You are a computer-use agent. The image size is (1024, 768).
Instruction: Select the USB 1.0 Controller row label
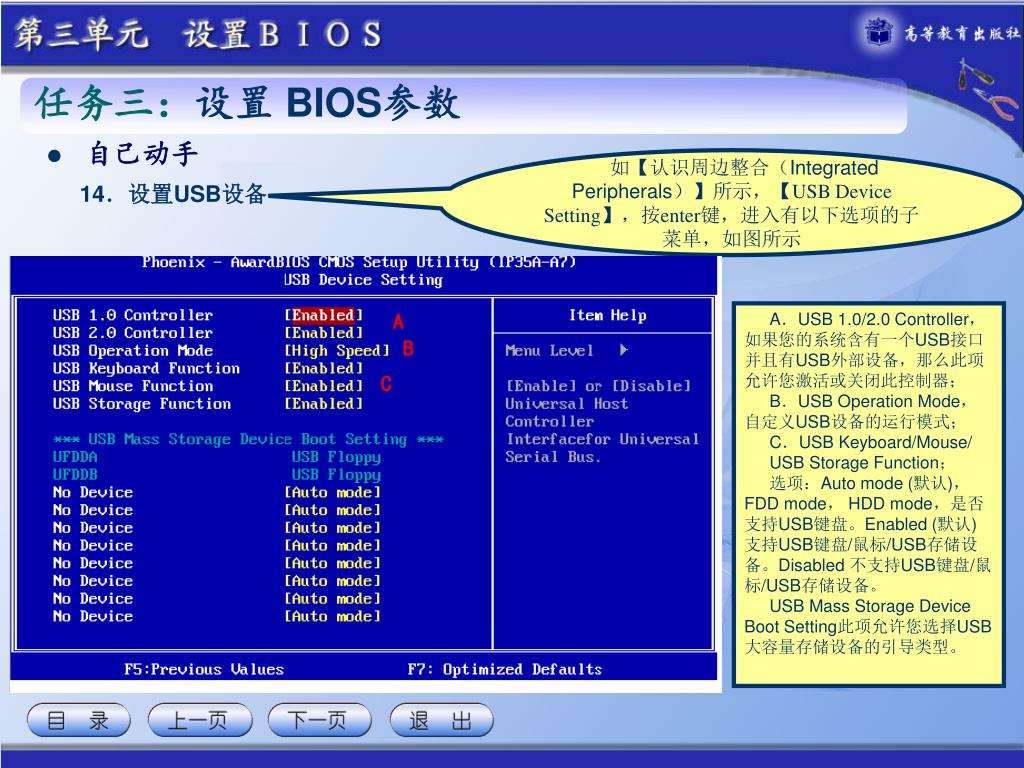point(133,315)
